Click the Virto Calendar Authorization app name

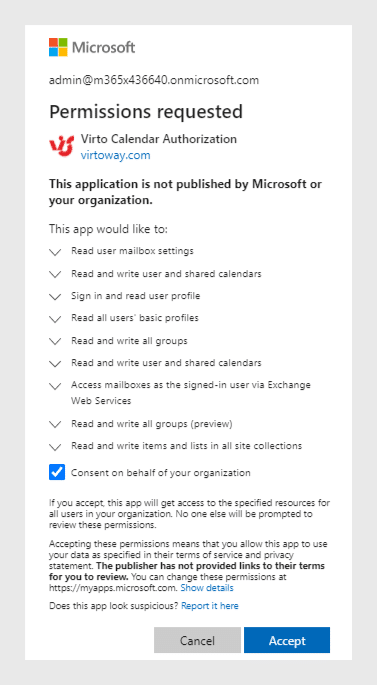coord(159,139)
